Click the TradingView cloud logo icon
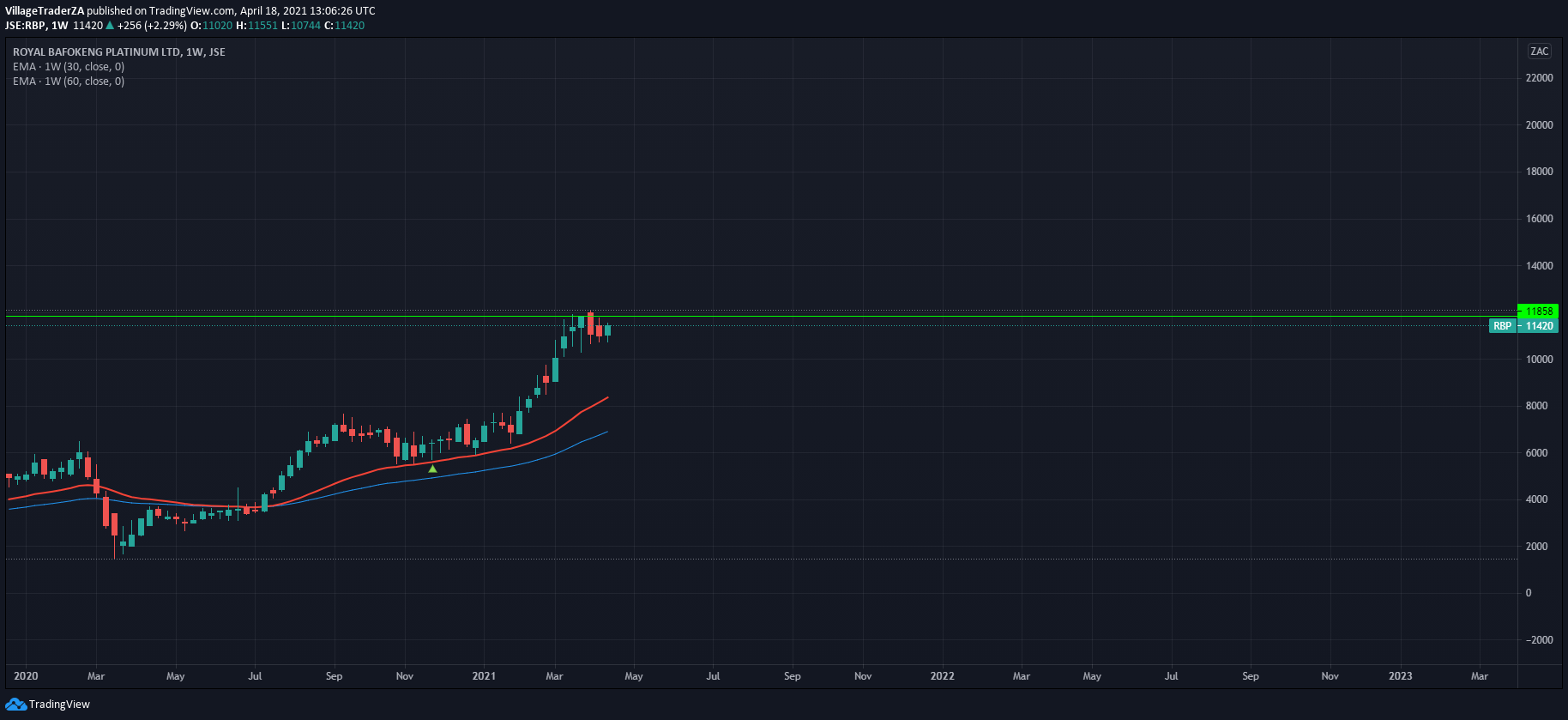Screen dimensions: 1568x720 point(15,705)
